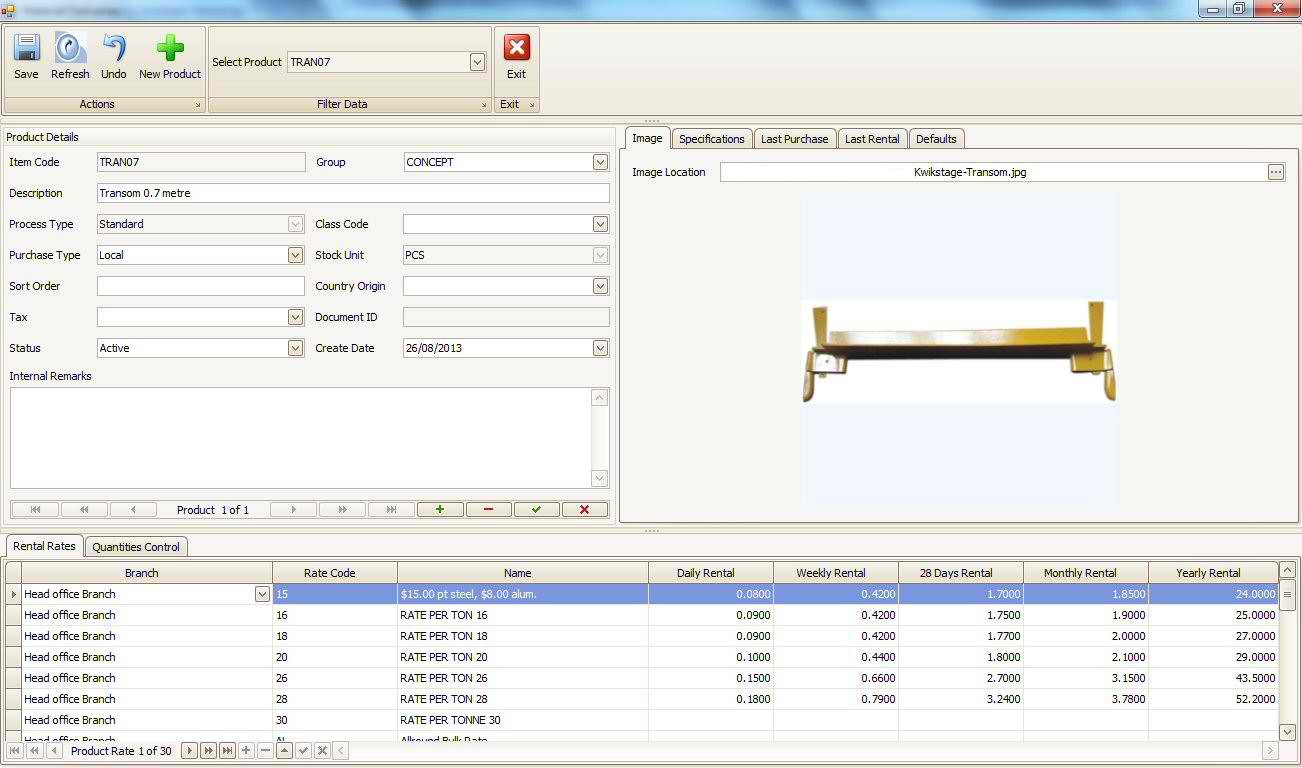The image size is (1302, 768).
Task: Open the Tax dropdown
Action: click(295, 317)
